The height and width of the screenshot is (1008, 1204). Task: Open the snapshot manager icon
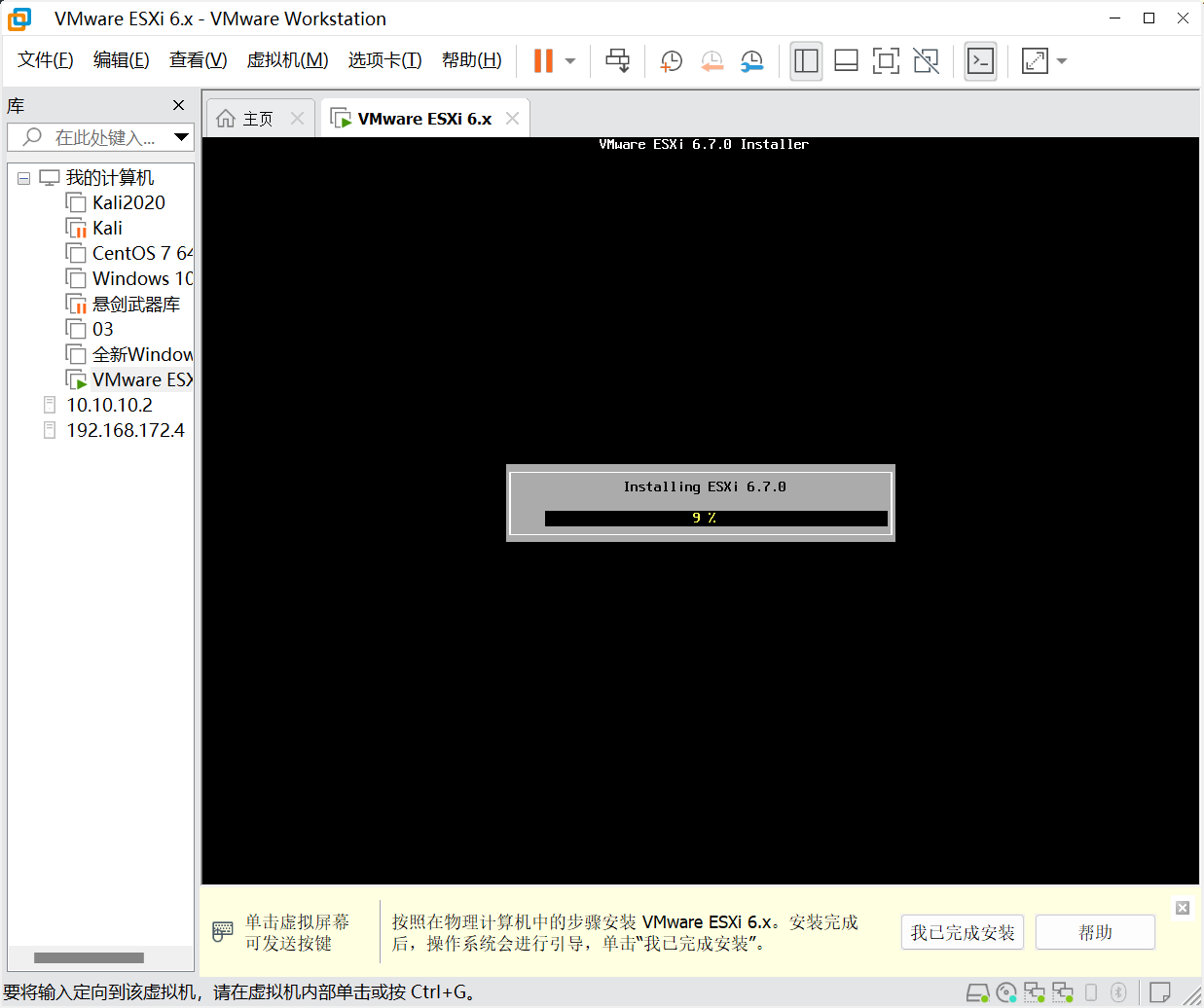(x=751, y=61)
